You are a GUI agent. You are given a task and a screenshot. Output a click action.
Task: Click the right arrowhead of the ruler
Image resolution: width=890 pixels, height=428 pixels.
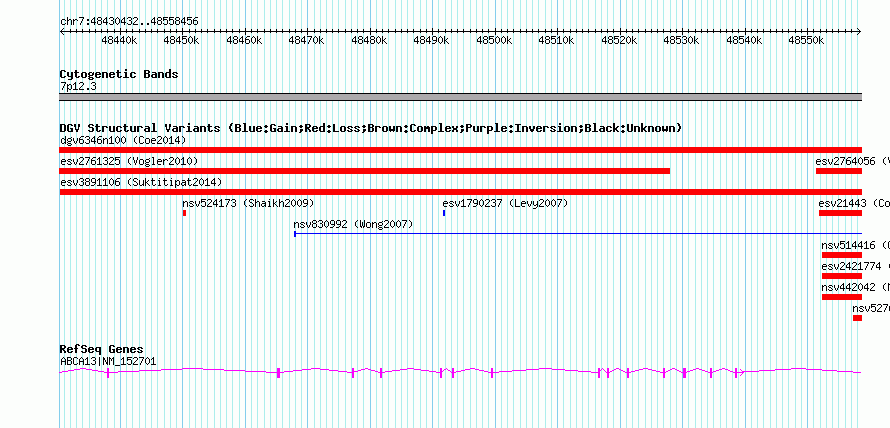(x=859, y=32)
